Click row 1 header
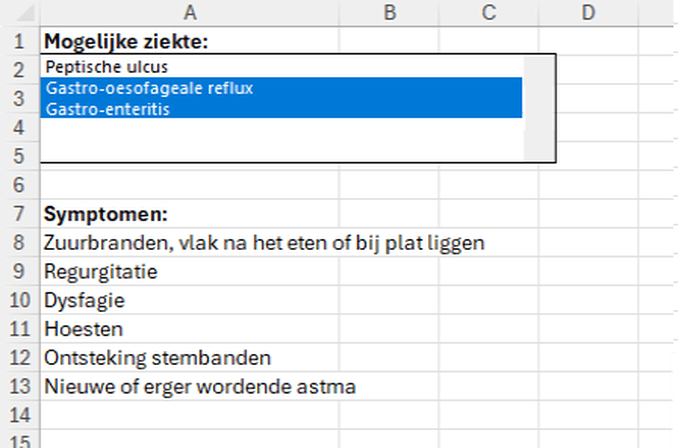 pos(19,42)
